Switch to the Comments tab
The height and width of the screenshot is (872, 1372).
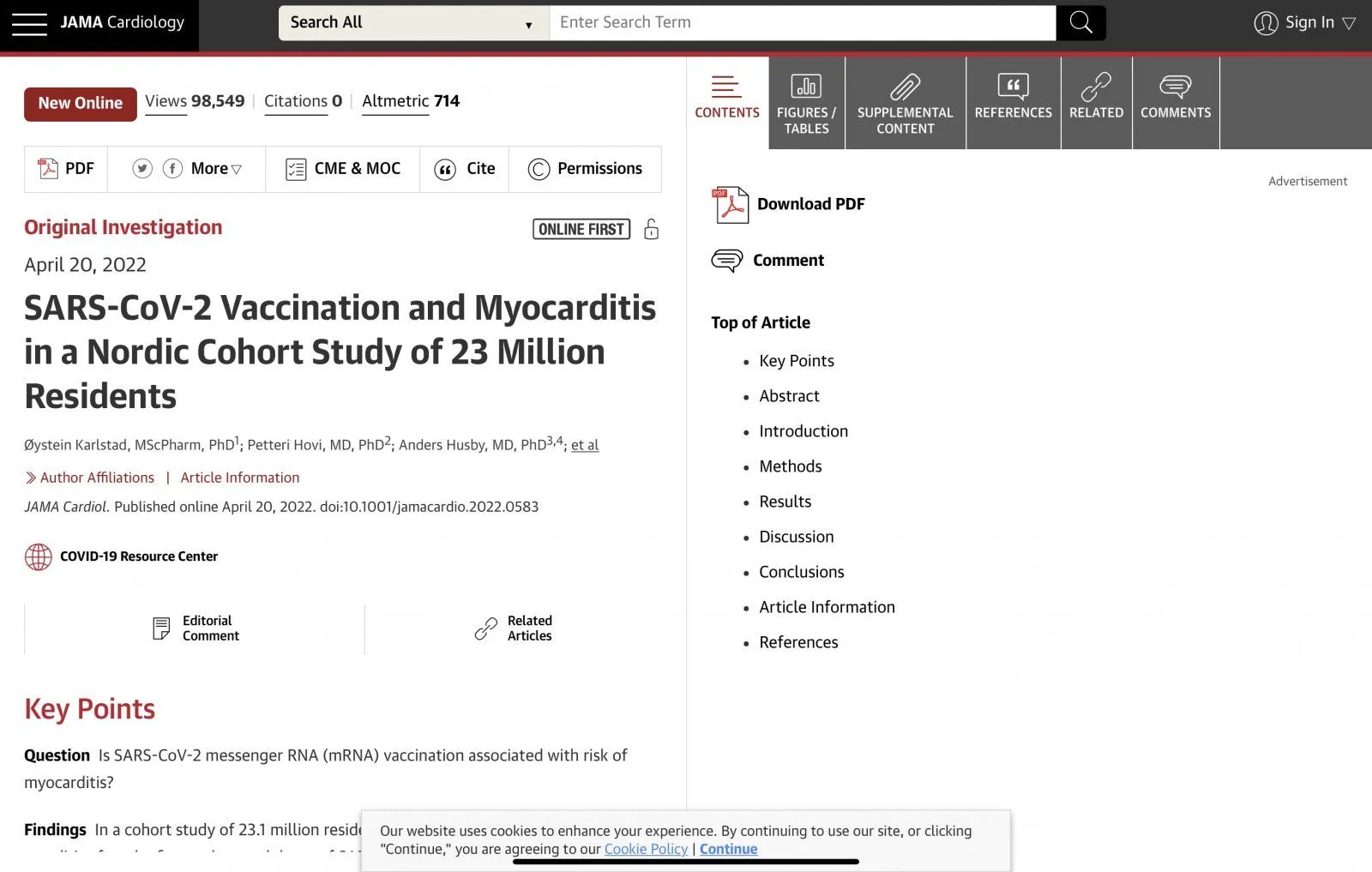click(x=1175, y=103)
